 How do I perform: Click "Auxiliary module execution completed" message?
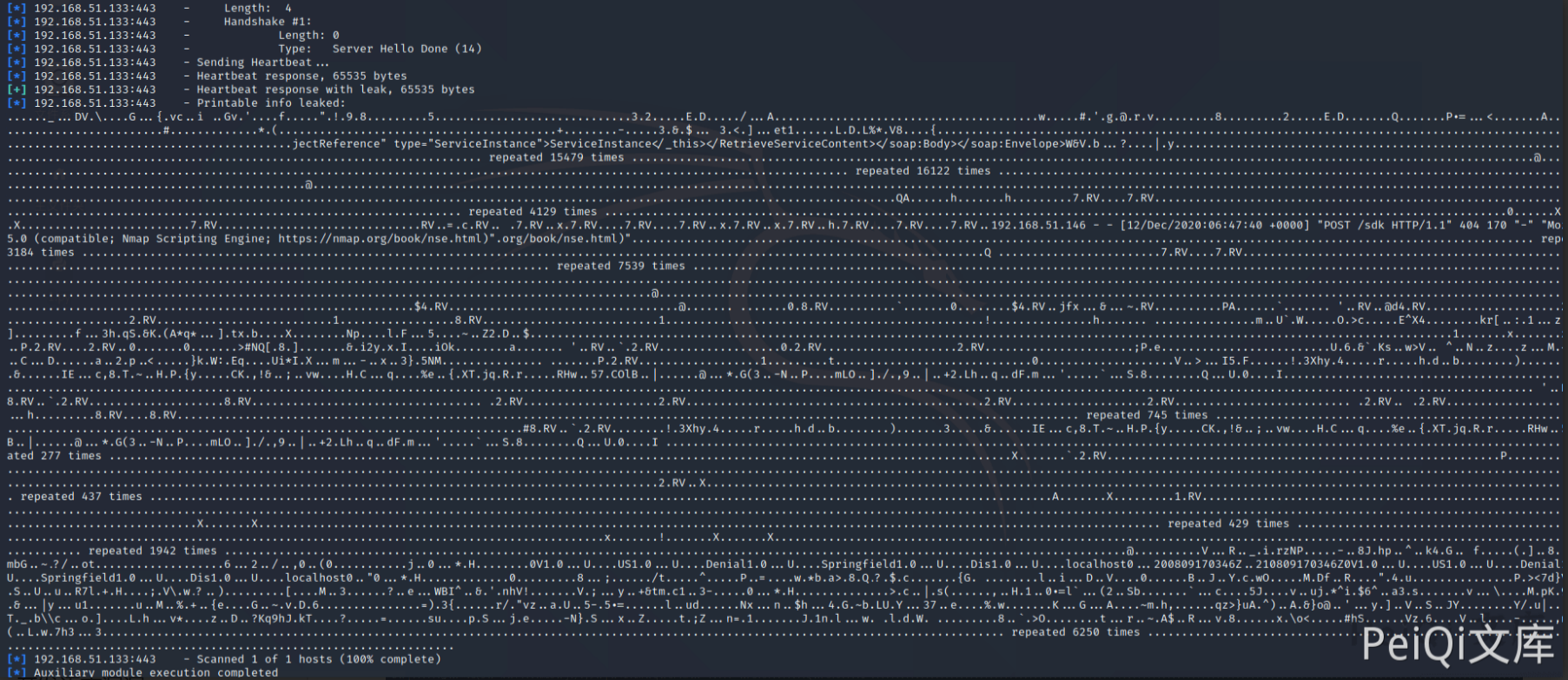[155, 673]
